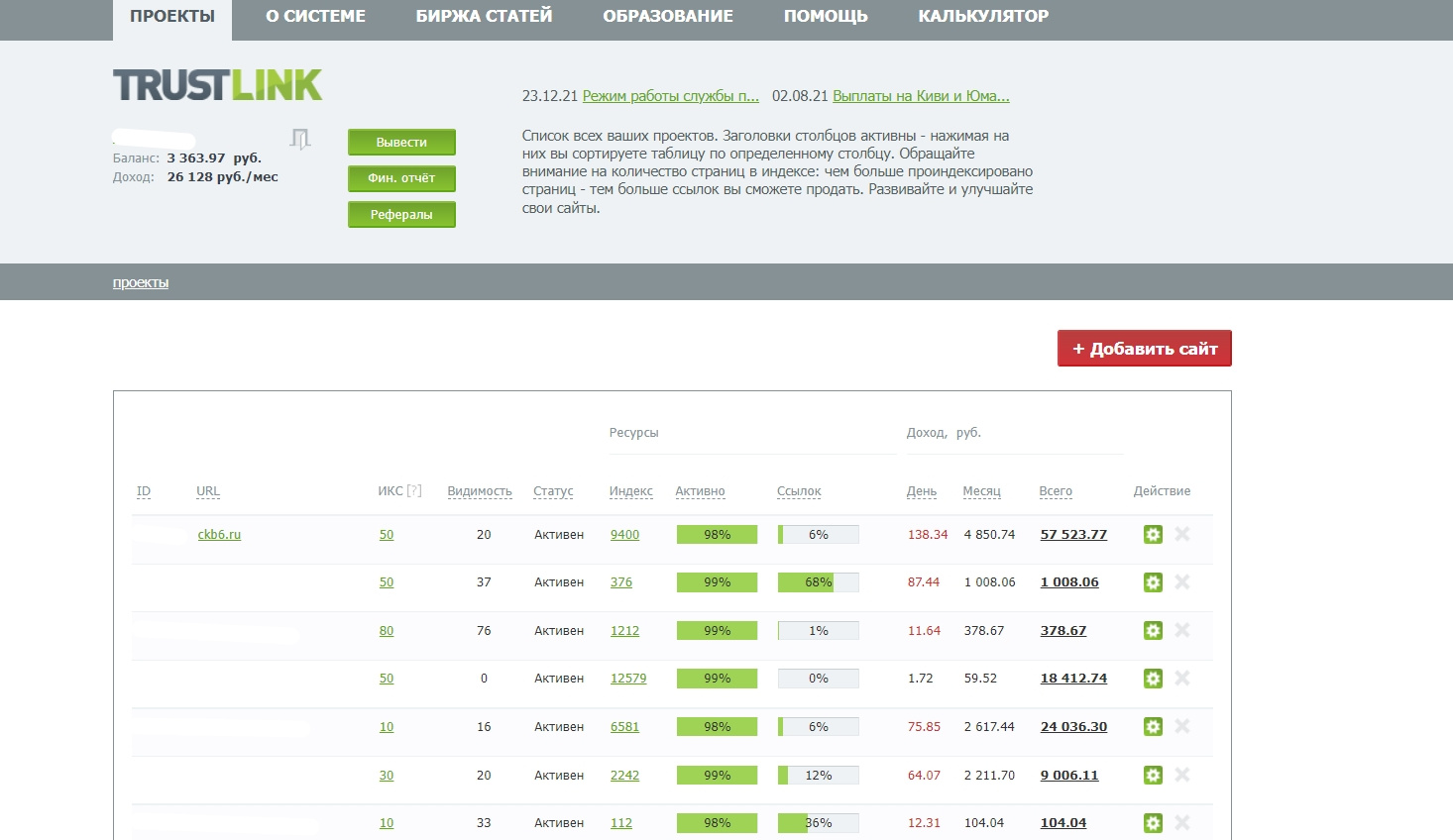Image resolution: width=1453 pixels, height=840 pixels.
Task: Click the daily income value 138.34
Action: [928, 535]
